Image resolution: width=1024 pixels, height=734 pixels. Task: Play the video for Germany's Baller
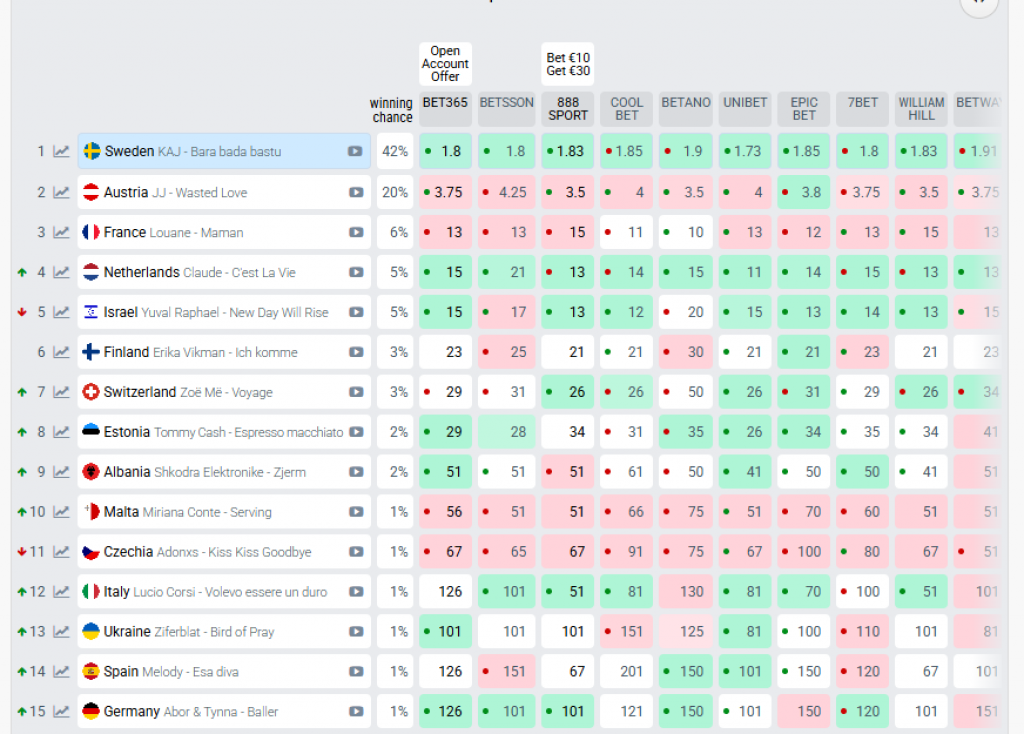pos(355,712)
